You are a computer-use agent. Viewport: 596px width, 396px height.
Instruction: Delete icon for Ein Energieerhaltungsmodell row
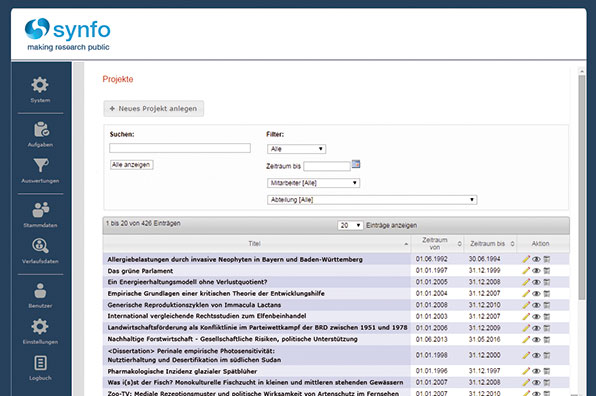click(x=547, y=282)
